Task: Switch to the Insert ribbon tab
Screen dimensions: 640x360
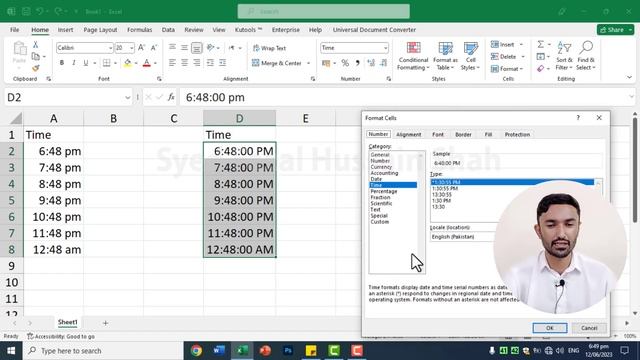Action: [65, 30]
